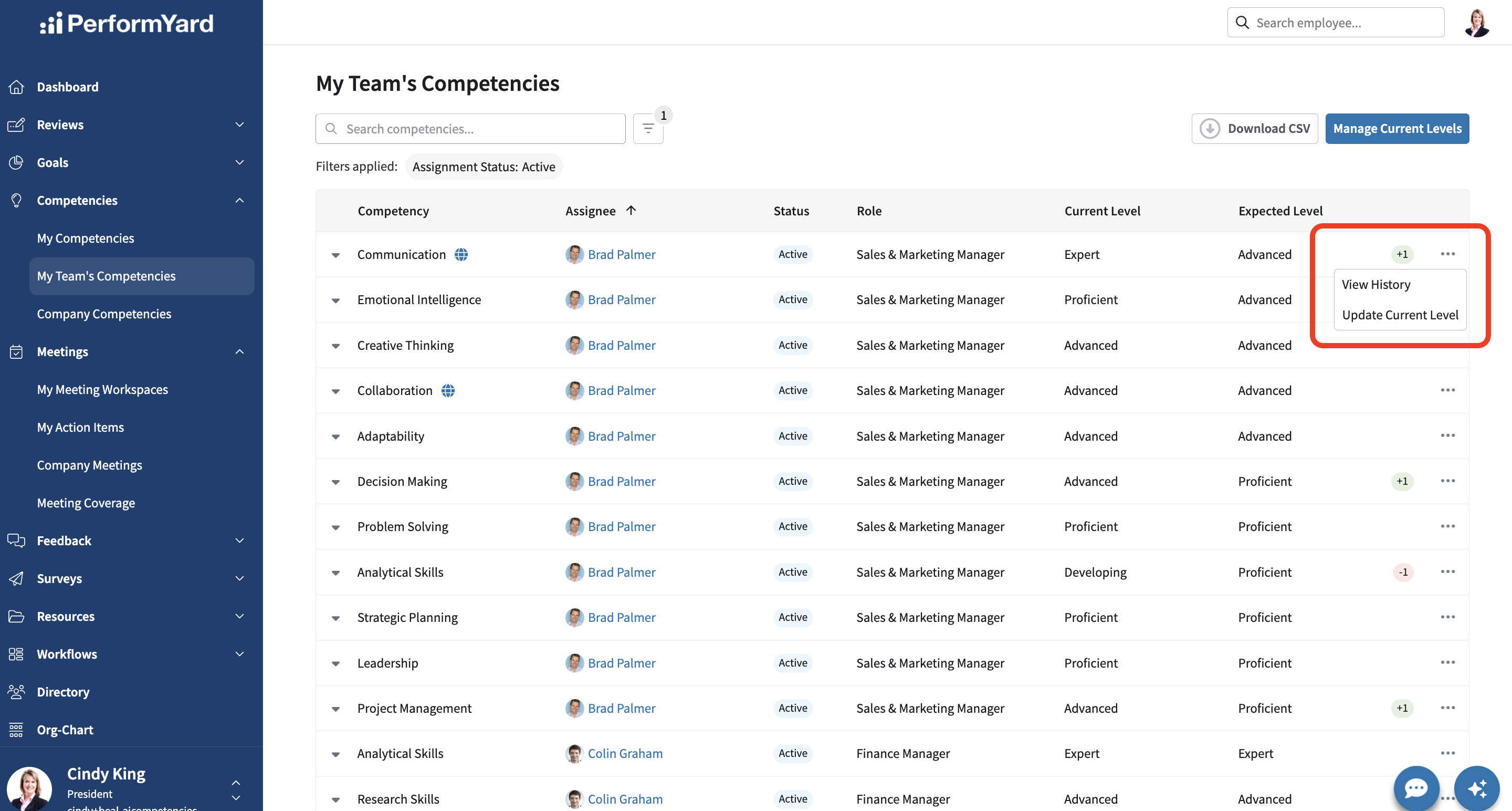Image resolution: width=1512 pixels, height=811 pixels.
Task: Select View History from the row menu
Action: pos(1376,284)
